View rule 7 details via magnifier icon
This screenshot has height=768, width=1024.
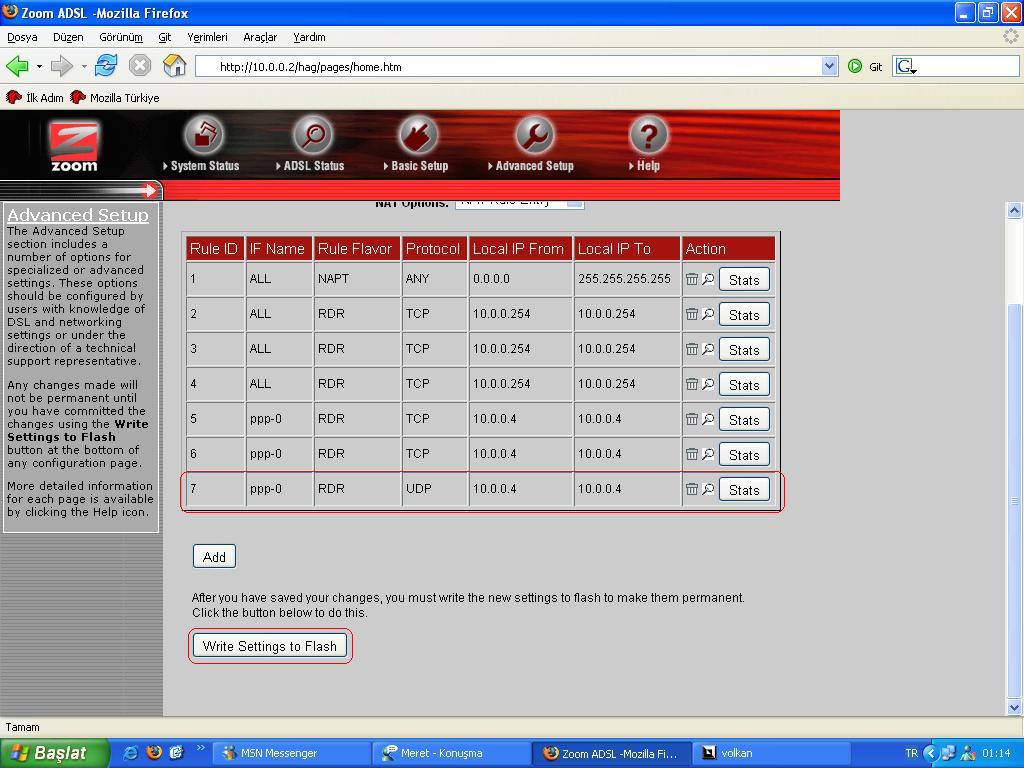pos(708,489)
